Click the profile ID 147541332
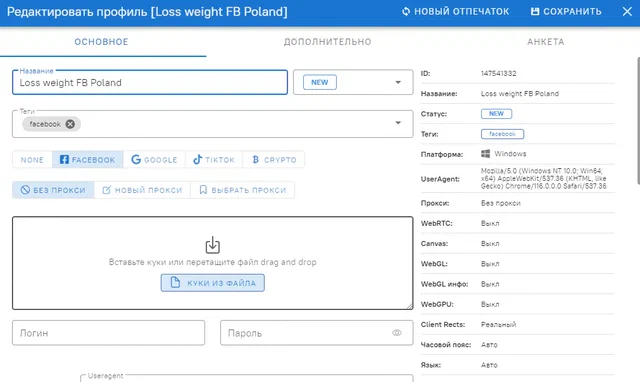 (x=498, y=73)
